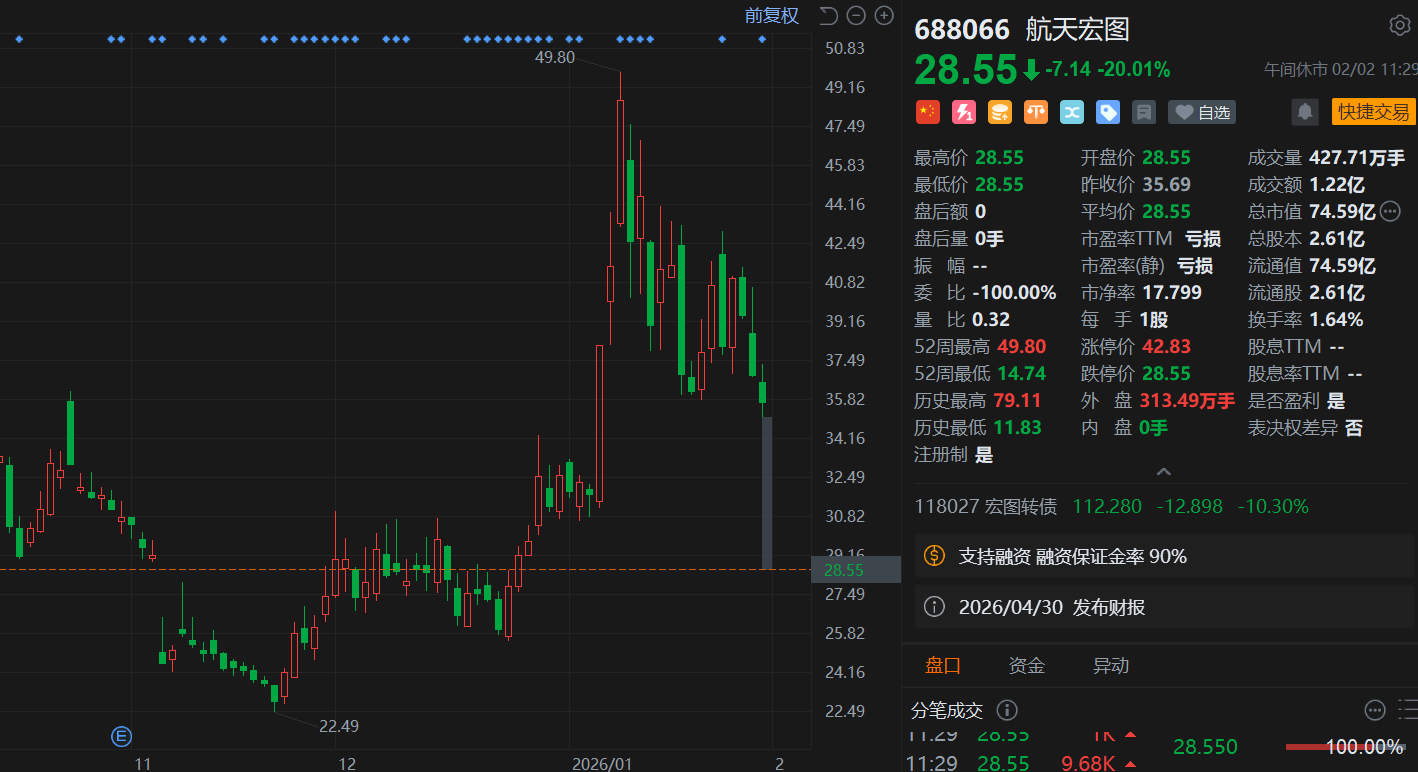Click the gray limit-down candle on chart
The height and width of the screenshot is (772, 1418).
pyautogui.click(x=767, y=493)
